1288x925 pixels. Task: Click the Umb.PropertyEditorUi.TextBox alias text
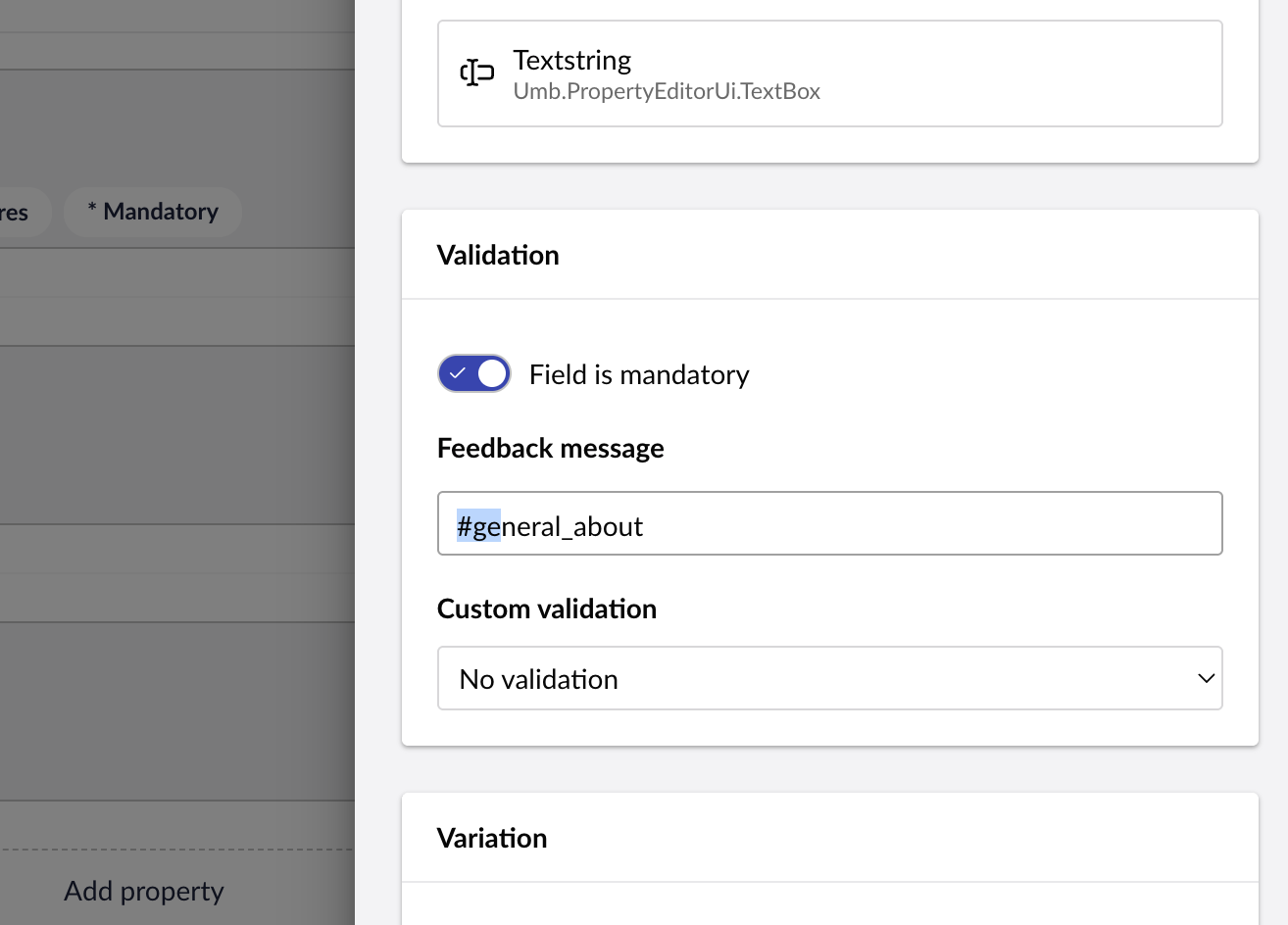[667, 91]
